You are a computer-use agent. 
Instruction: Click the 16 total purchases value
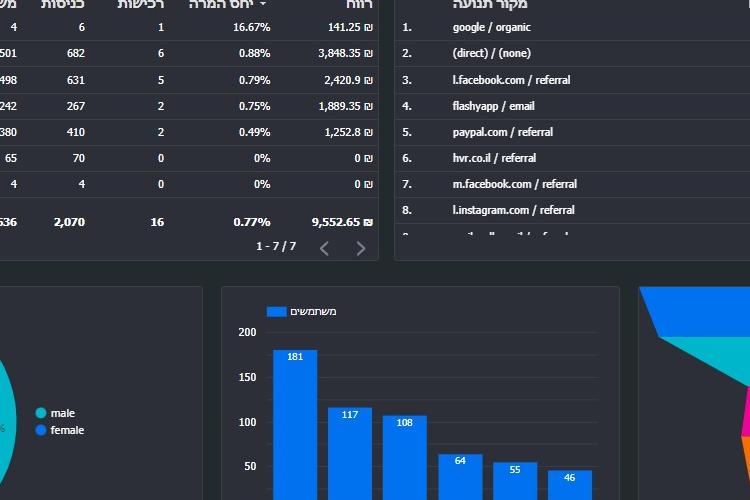pyautogui.click(x=157, y=222)
